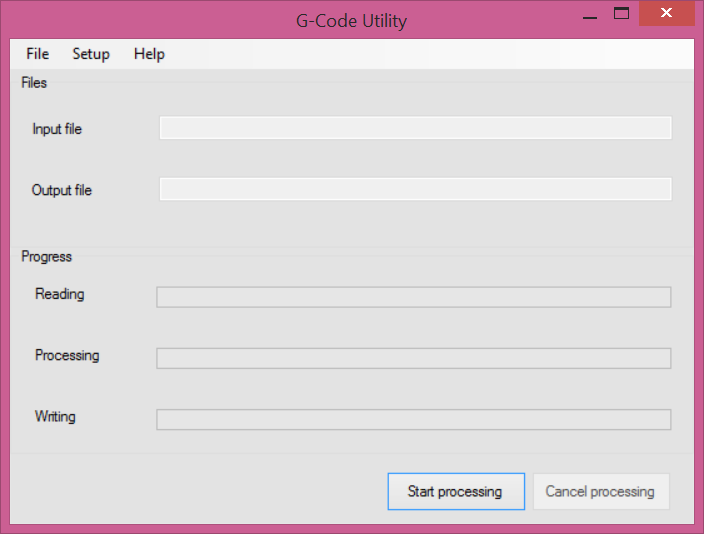
Task: Click the G-Code Utility title text
Action: pyautogui.click(x=351, y=20)
